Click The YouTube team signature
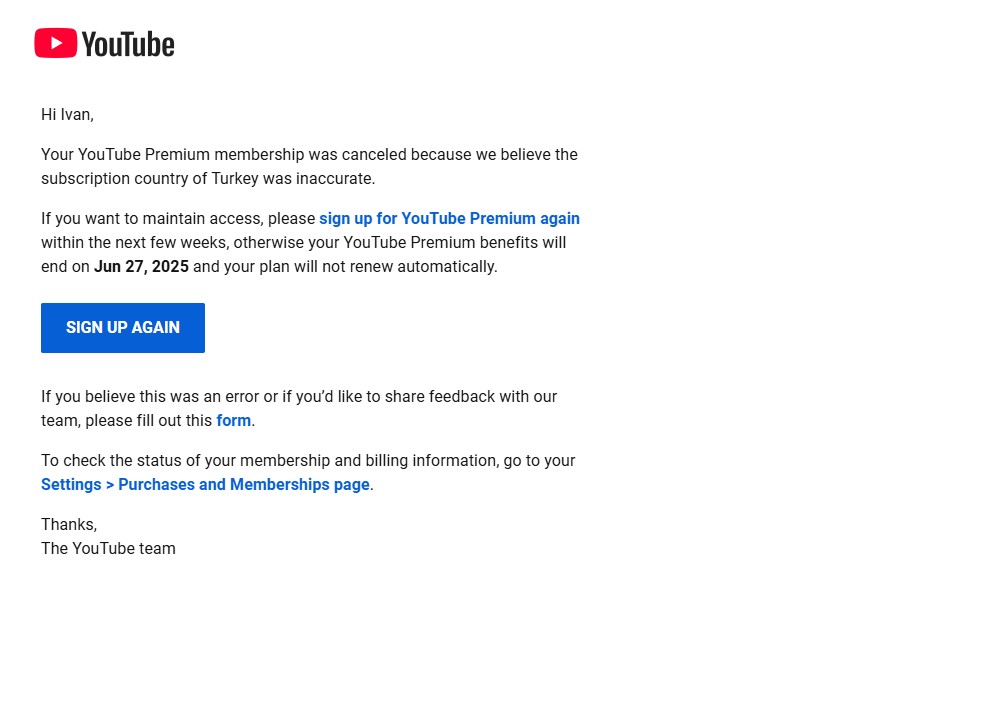Image resolution: width=989 pixels, height=724 pixels. click(108, 549)
